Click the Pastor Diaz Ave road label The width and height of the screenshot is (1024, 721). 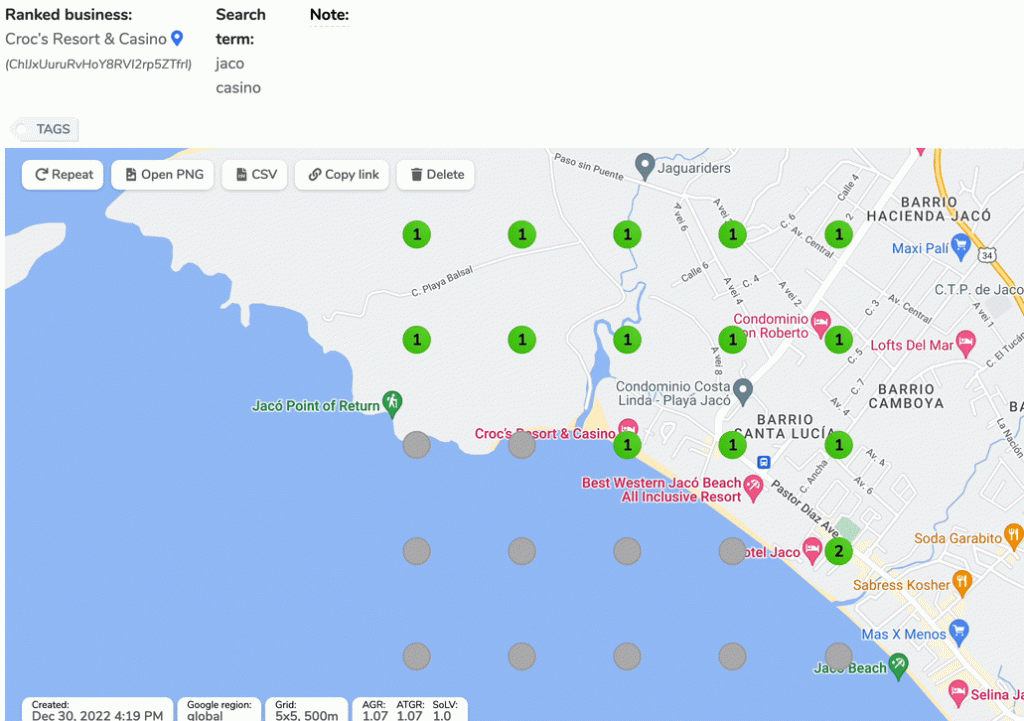click(806, 509)
